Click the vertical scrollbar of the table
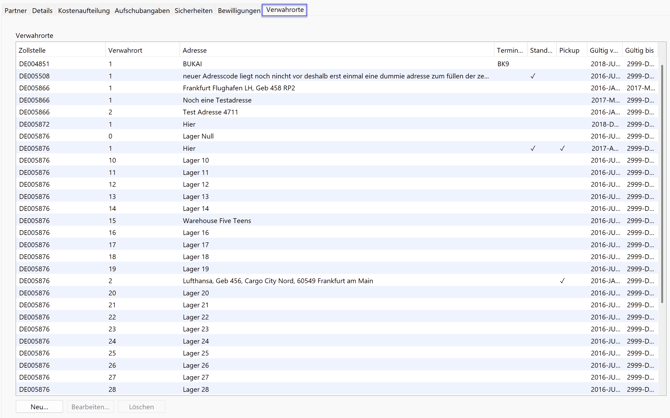The image size is (670, 418). [661, 180]
